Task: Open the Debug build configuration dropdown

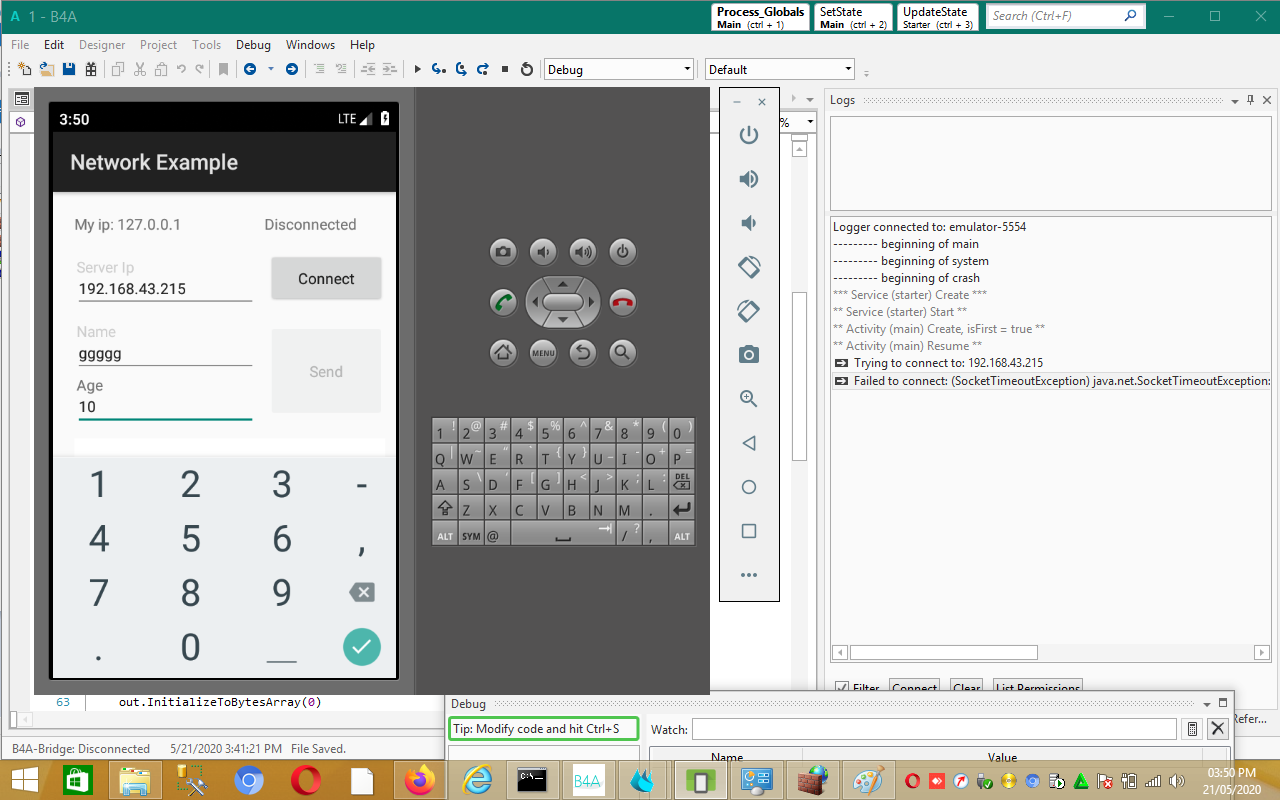Action: tap(619, 69)
